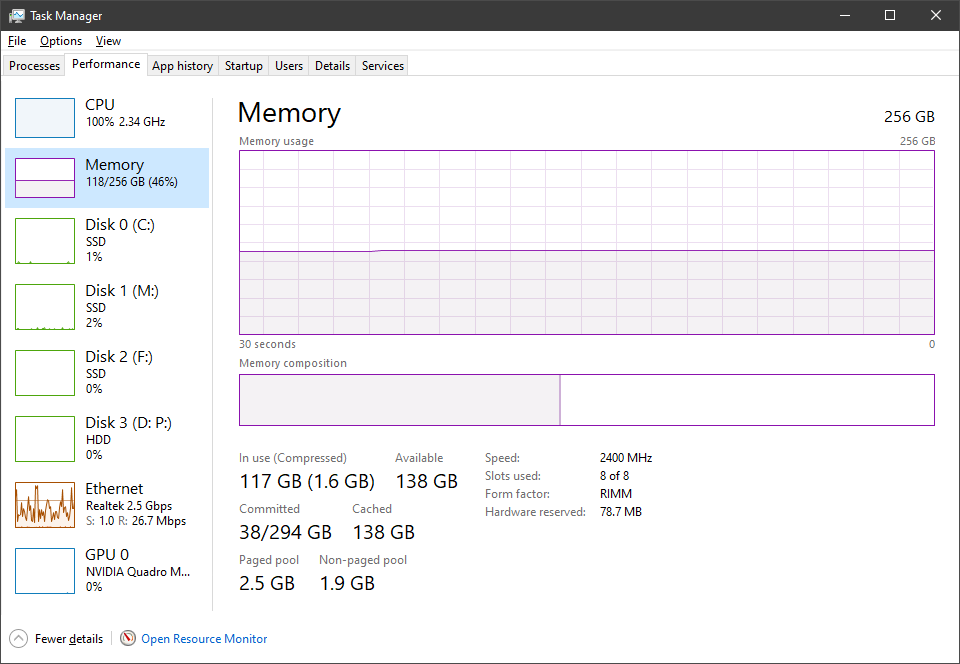Viewport: 960px width, 664px height.
Task: Click the Committed value 38/294 GB
Action: (285, 532)
